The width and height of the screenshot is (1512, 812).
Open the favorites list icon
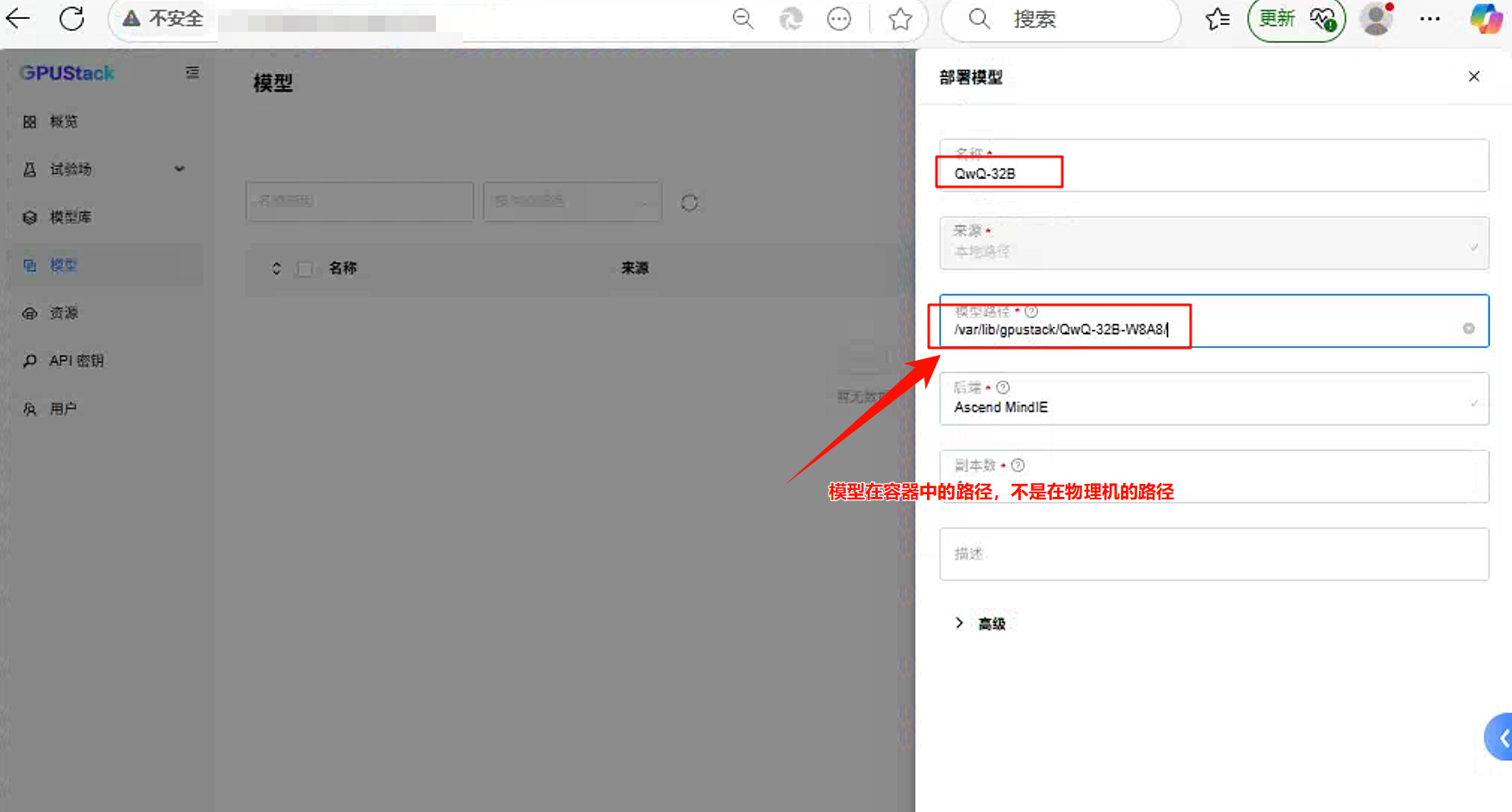click(x=1217, y=18)
